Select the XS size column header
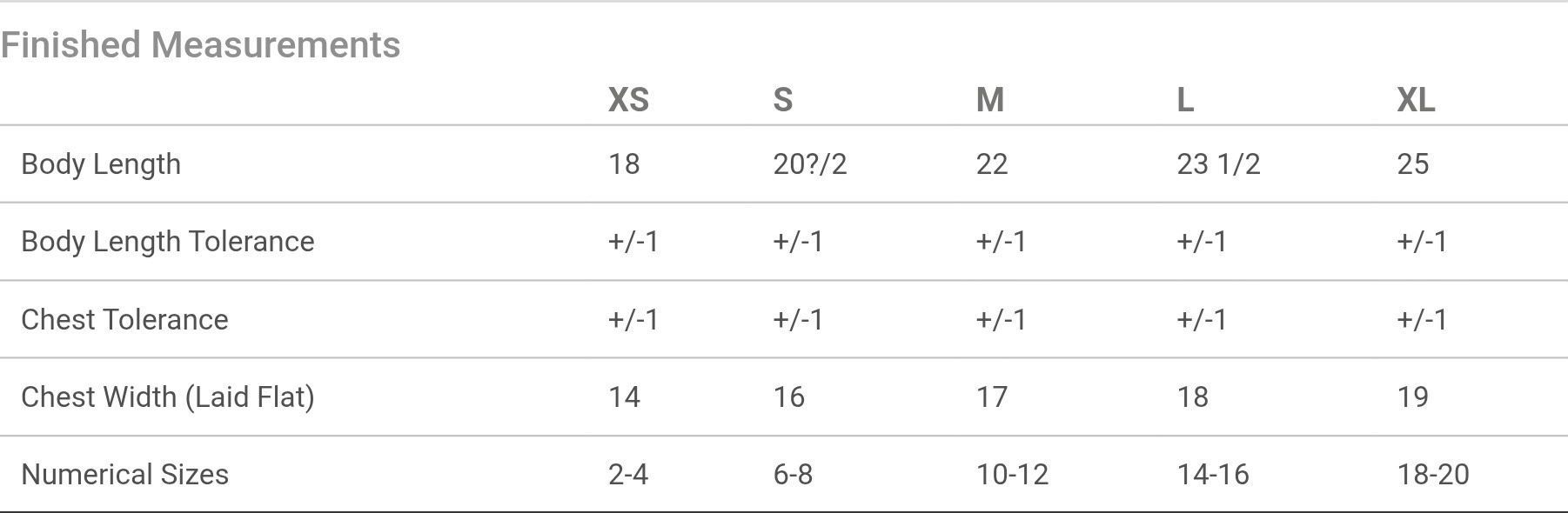1568x513 pixels. pos(628,100)
